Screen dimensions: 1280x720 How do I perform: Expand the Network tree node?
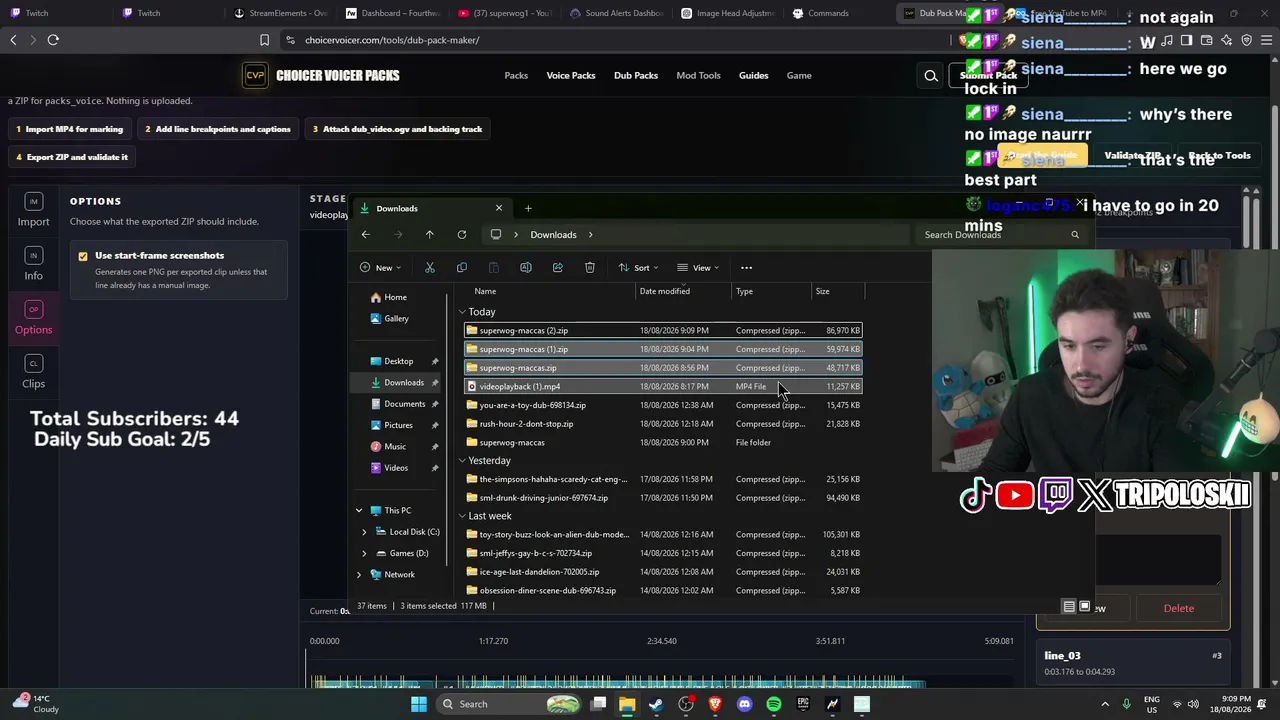359,575
